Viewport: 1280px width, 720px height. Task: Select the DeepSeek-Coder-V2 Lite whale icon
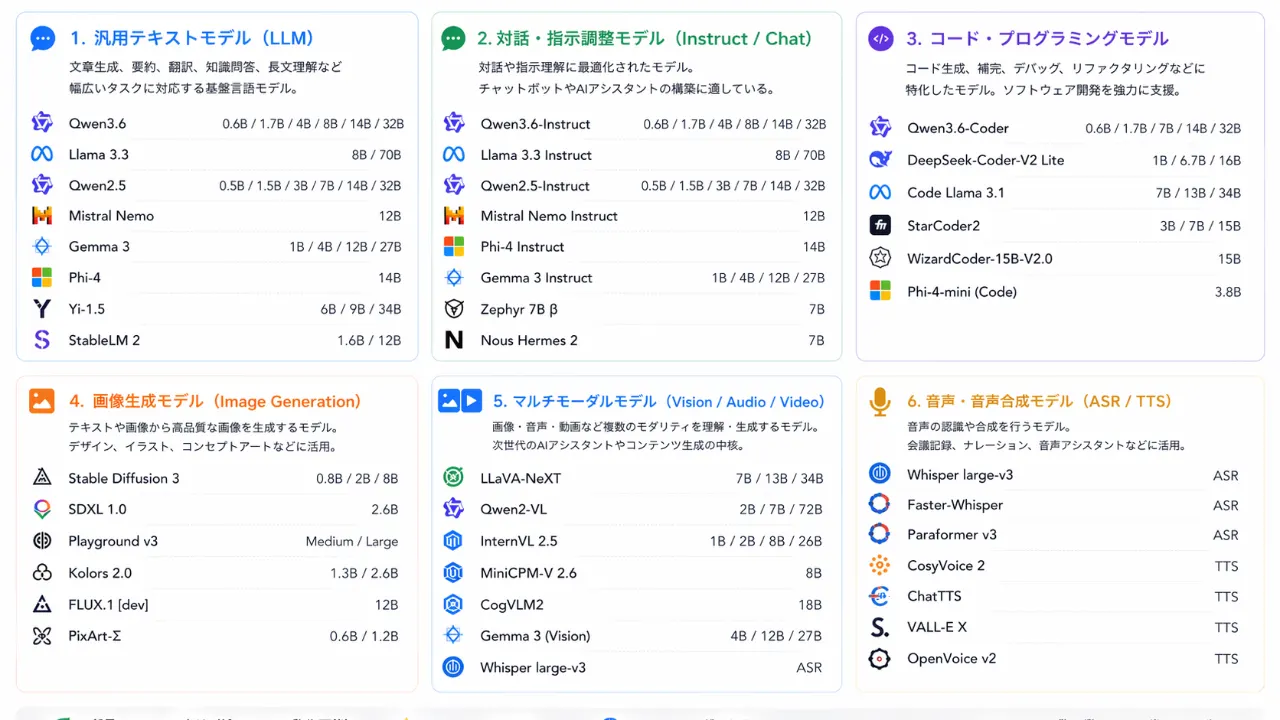[x=880, y=160]
